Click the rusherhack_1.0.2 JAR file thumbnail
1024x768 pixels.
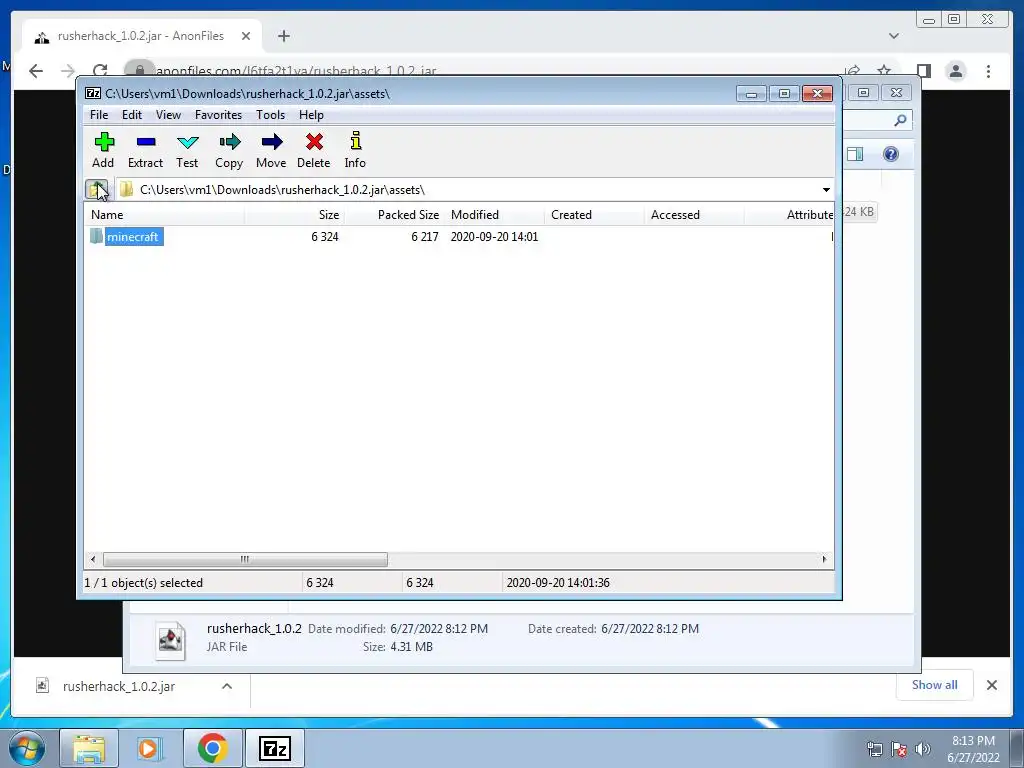(x=170, y=639)
